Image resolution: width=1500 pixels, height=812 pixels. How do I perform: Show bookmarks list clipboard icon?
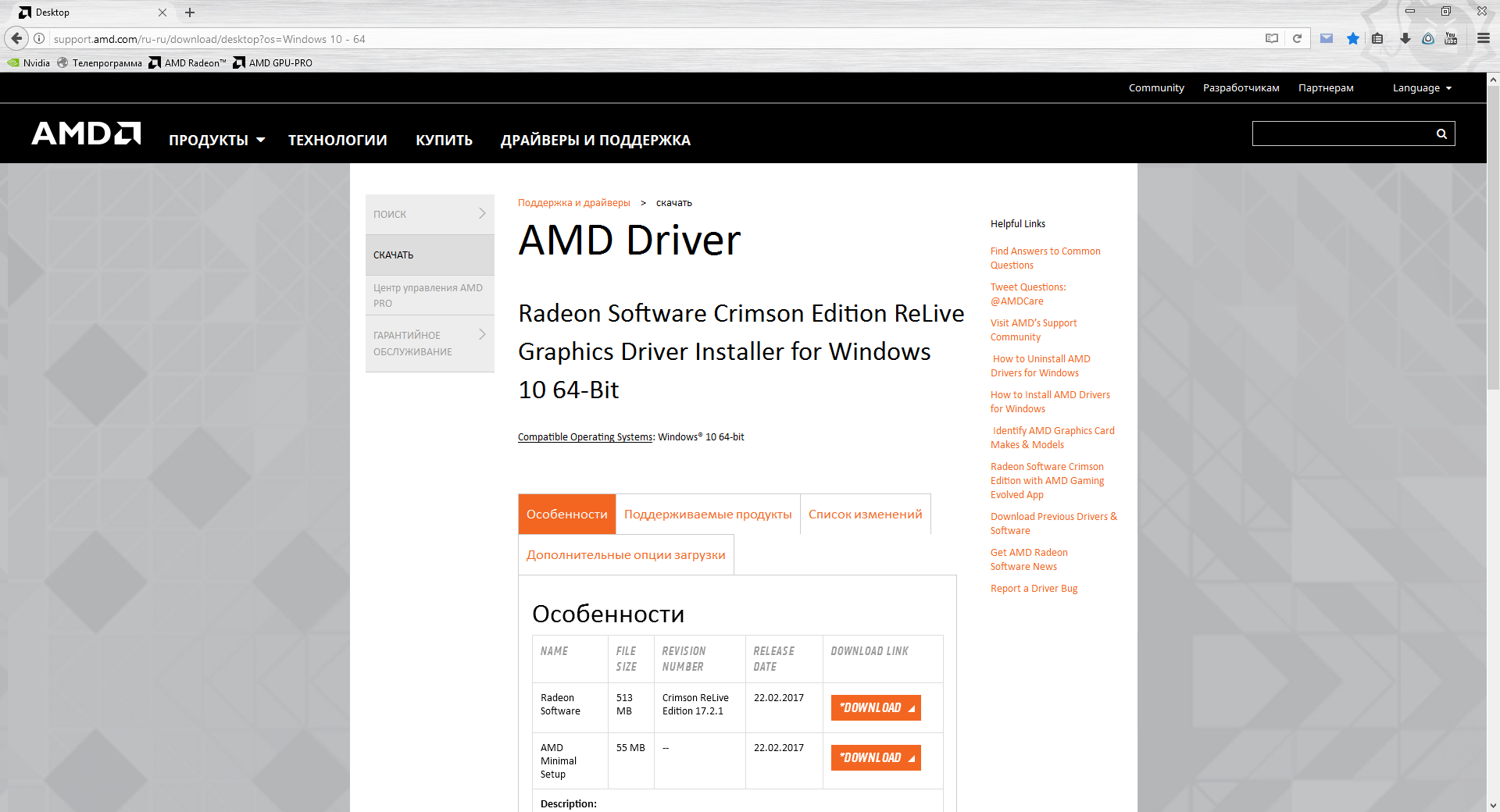1377,38
